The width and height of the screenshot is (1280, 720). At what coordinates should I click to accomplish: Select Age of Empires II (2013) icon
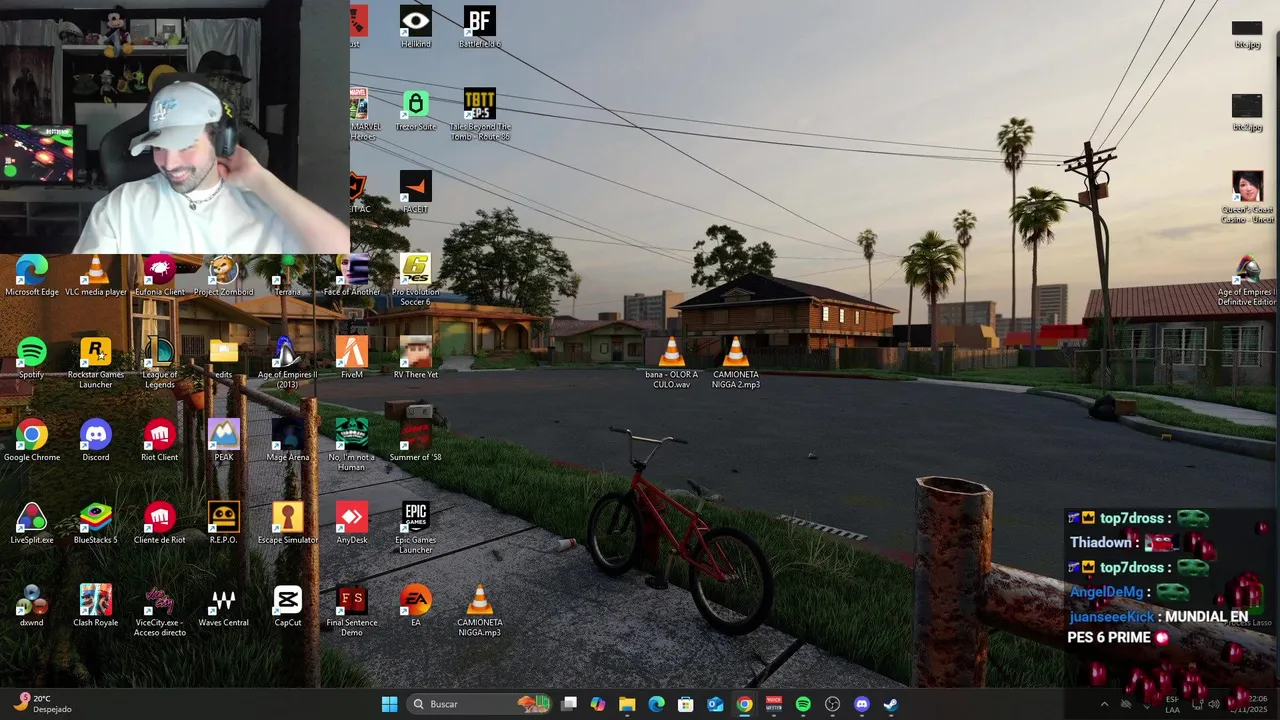[288, 363]
